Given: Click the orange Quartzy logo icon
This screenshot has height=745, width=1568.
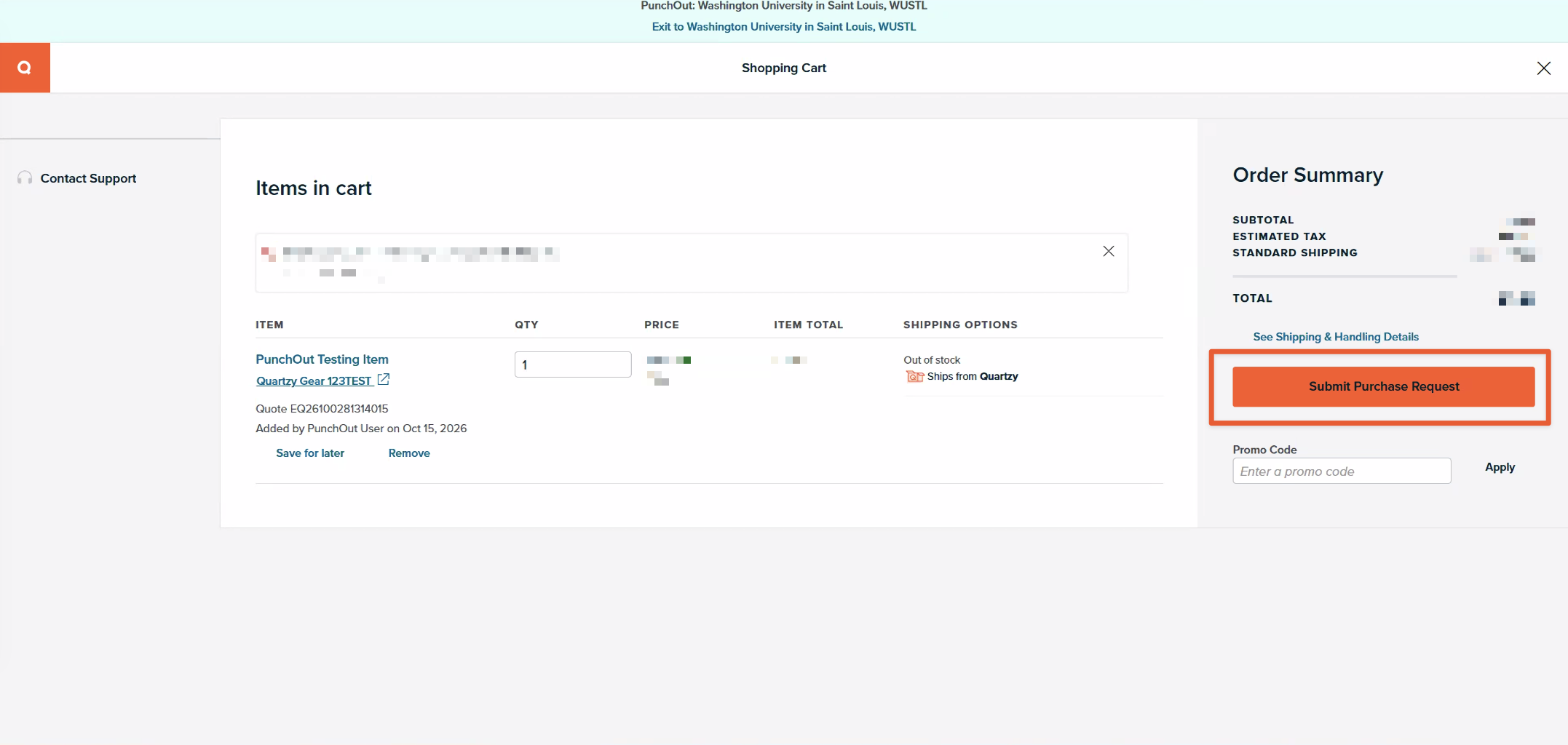Looking at the screenshot, I should coord(25,68).
